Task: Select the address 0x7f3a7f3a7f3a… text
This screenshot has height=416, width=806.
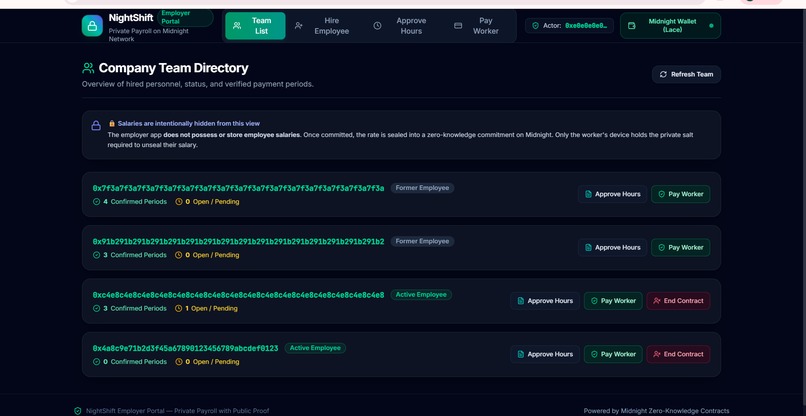Action: [238, 188]
